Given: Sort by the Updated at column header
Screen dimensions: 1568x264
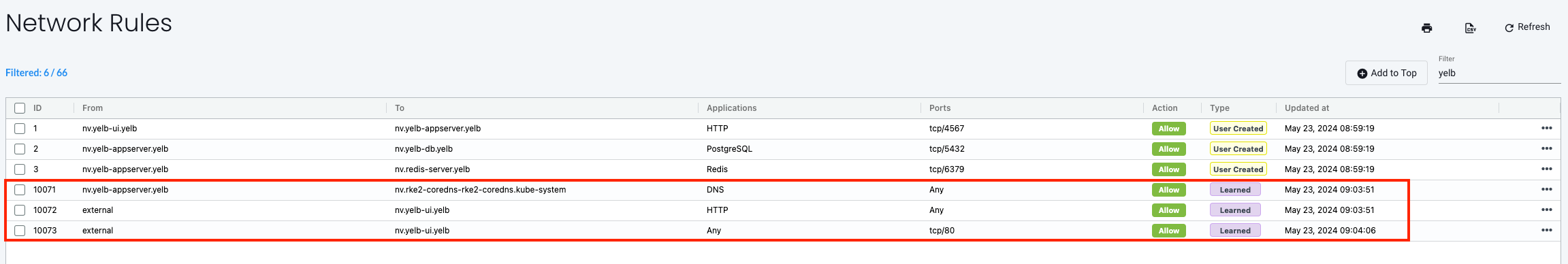Looking at the screenshot, I should pyautogui.click(x=1307, y=108).
